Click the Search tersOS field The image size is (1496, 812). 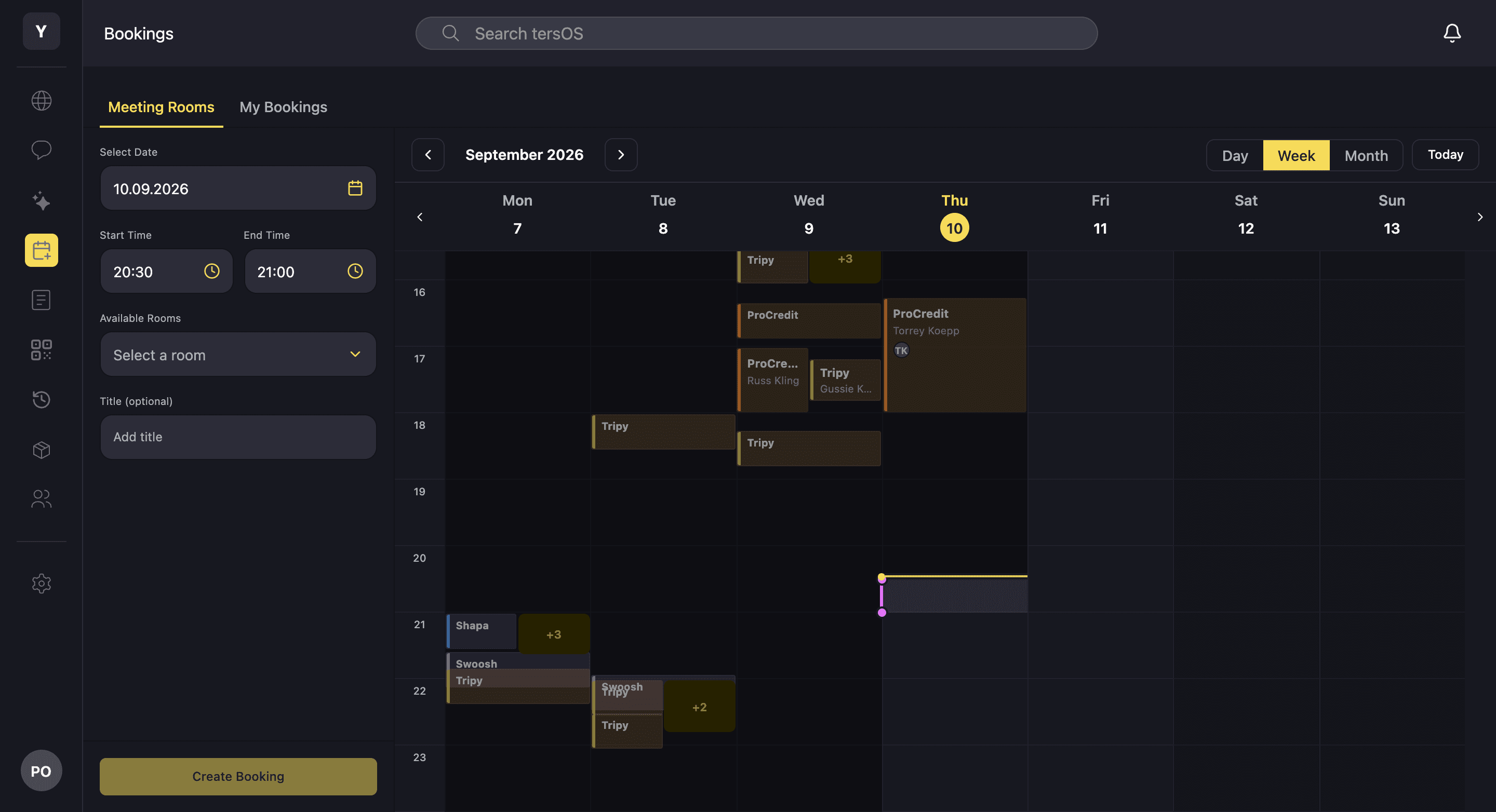pyautogui.click(x=756, y=33)
